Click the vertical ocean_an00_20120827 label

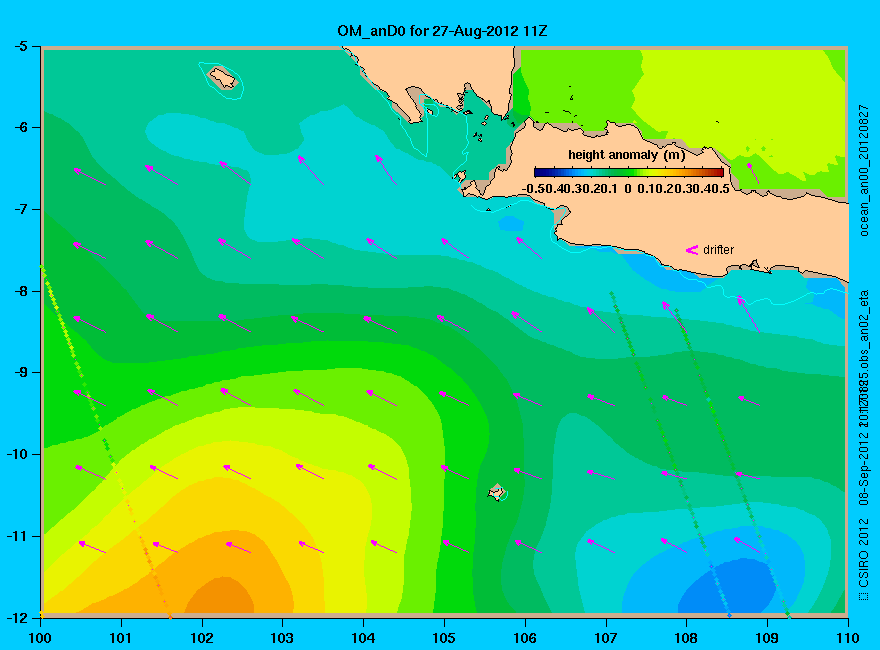864,171
